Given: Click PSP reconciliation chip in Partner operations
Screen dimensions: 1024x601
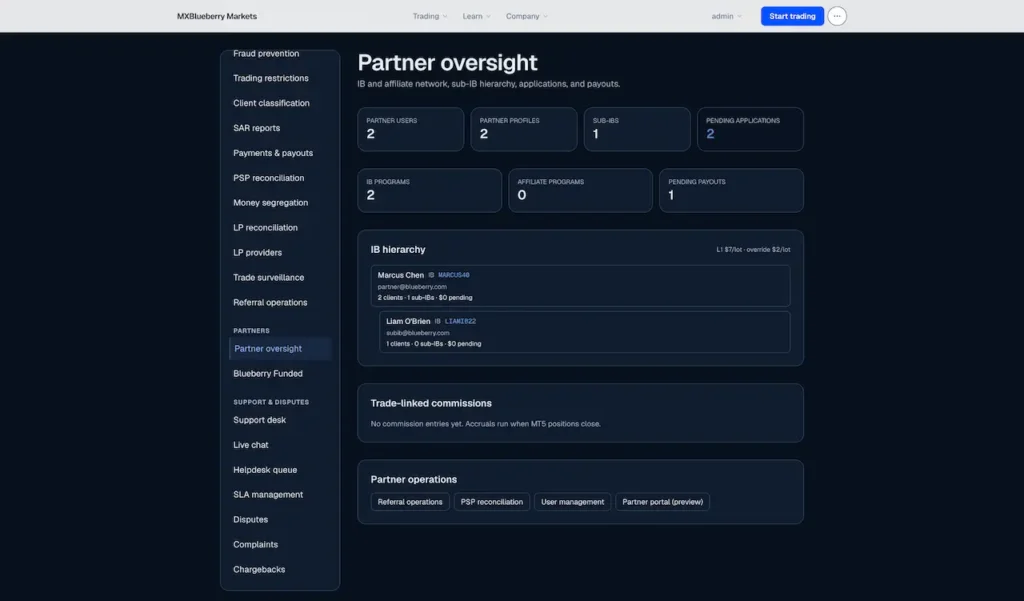Looking at the screenshot, I should (492, 502).
